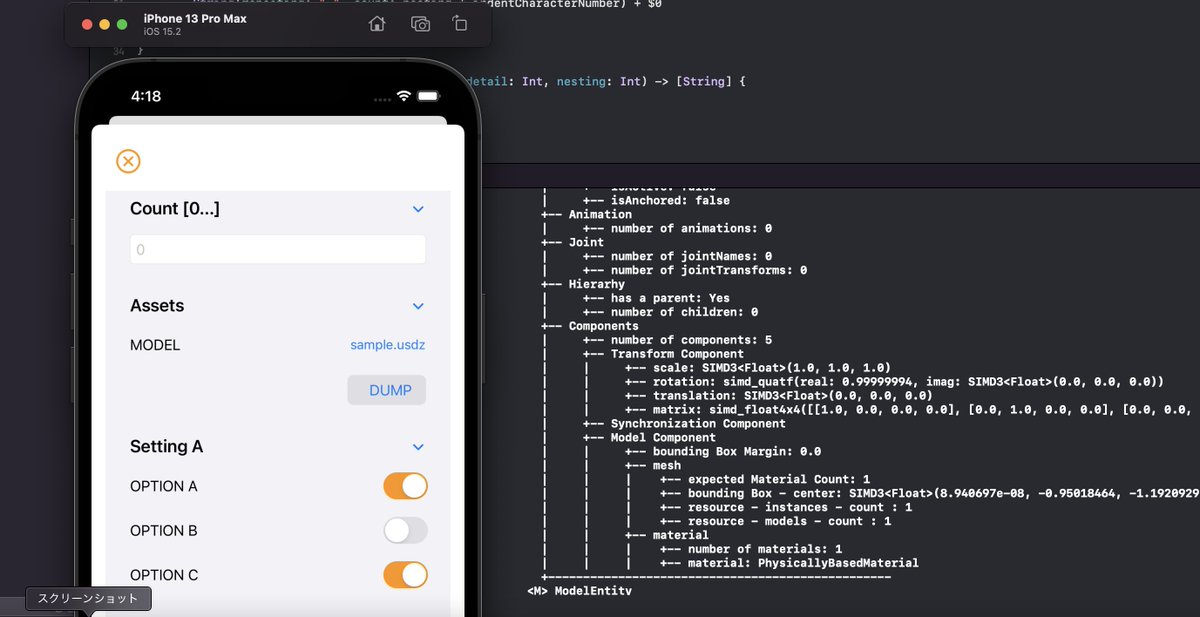
Task: Click the Simulator screenshot camera icon
Action: pos(420,24)
